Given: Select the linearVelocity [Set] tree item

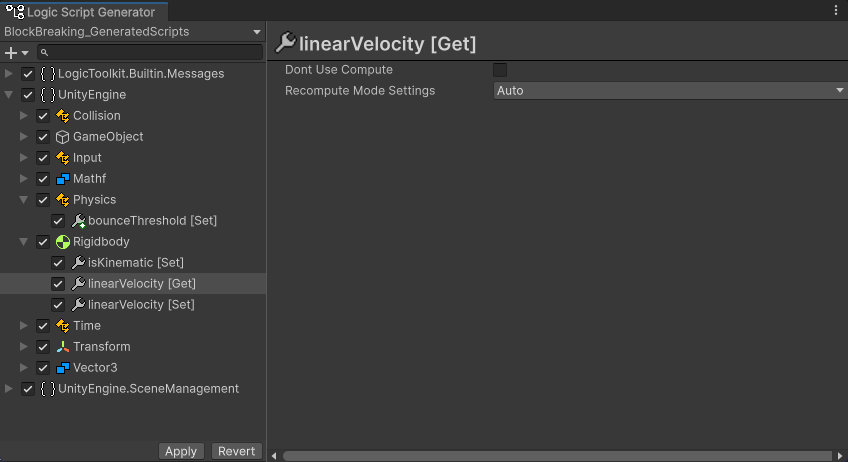Looking at the screenshot, I should (x=141, y=305).
